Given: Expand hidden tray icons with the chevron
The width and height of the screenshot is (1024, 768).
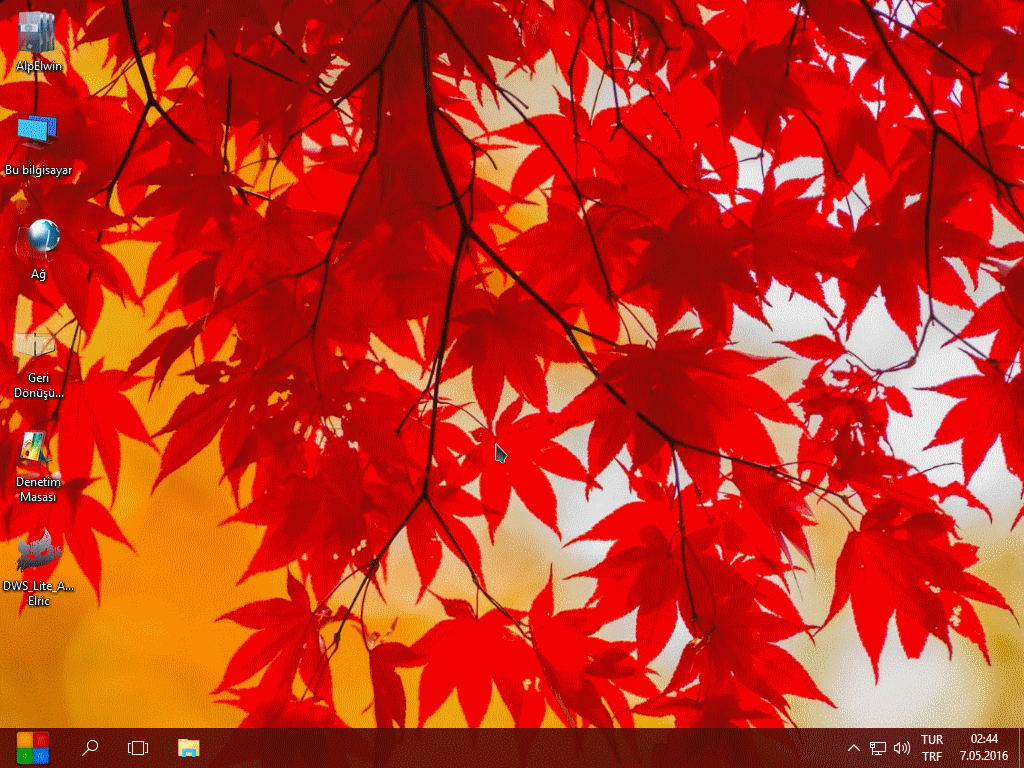Looking at the screenshot, I should [x=853, y=748].
